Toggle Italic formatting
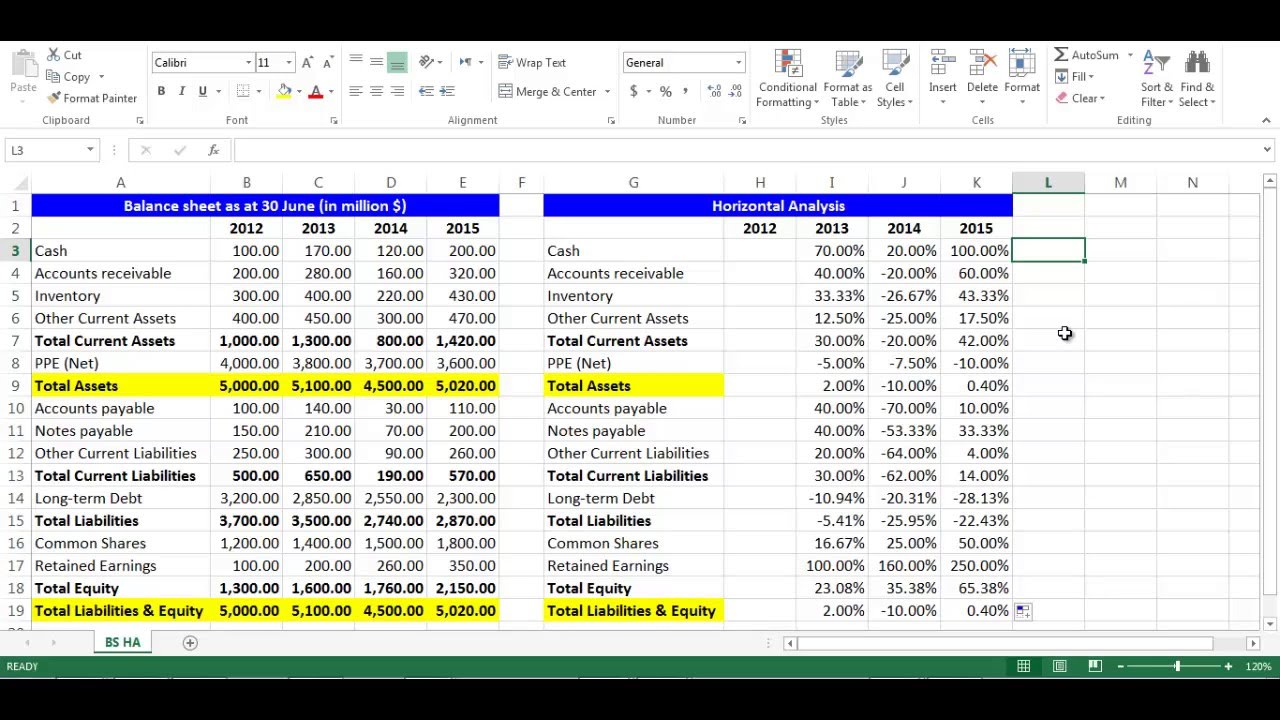This screenshot has height=720, width=1280. click(x=182, y=91)
